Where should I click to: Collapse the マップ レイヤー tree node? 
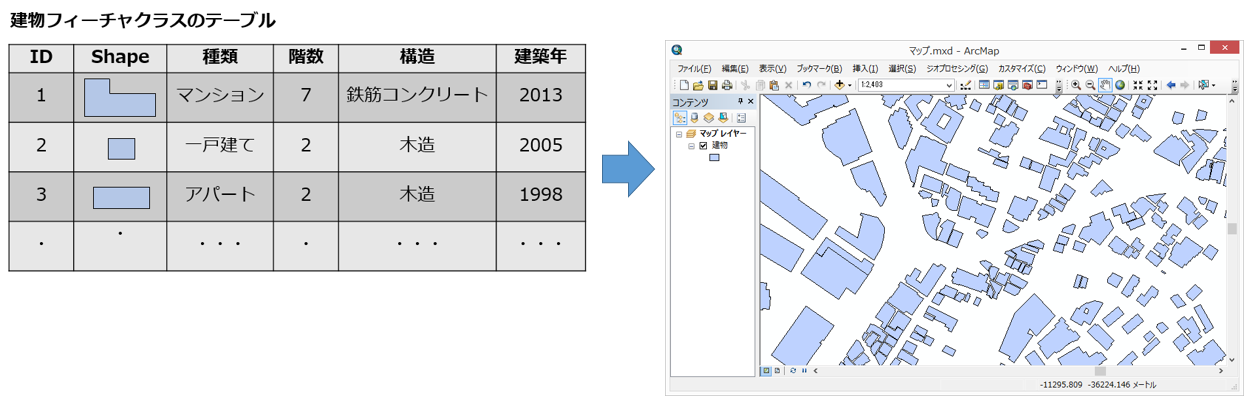pos(679,133)
